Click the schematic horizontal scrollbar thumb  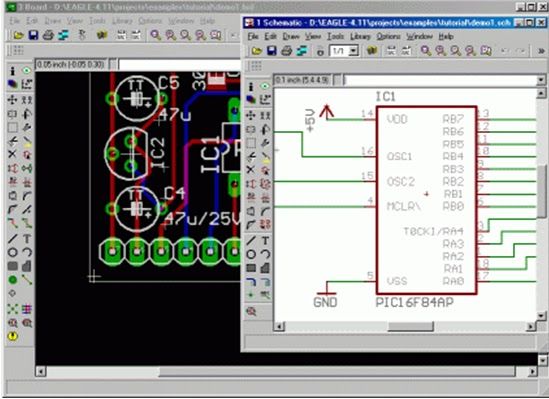click(x=410, y=327)
